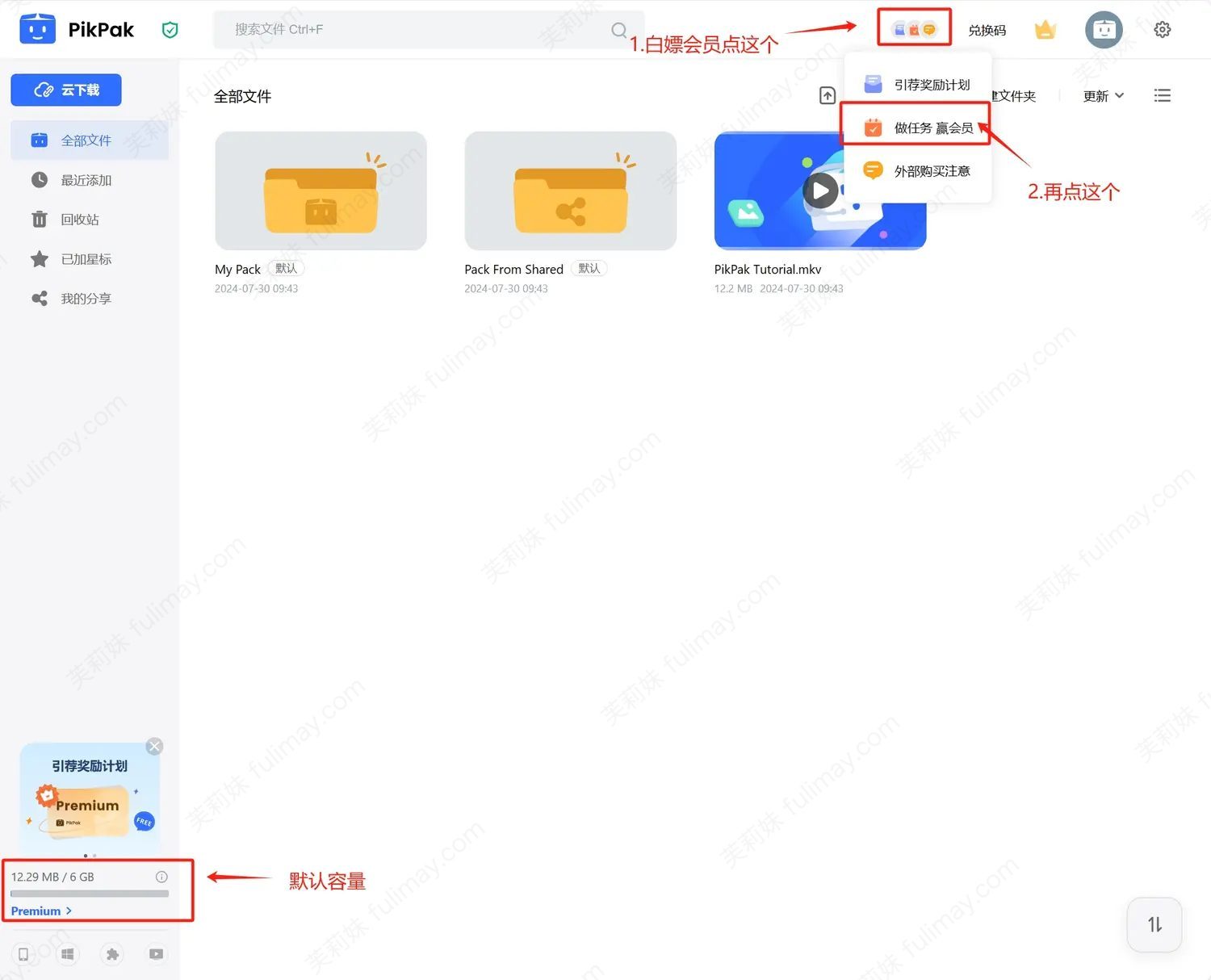Click the transfer list arrows button
This screenshot has width=1211, height=980.
click(1154, 924)
